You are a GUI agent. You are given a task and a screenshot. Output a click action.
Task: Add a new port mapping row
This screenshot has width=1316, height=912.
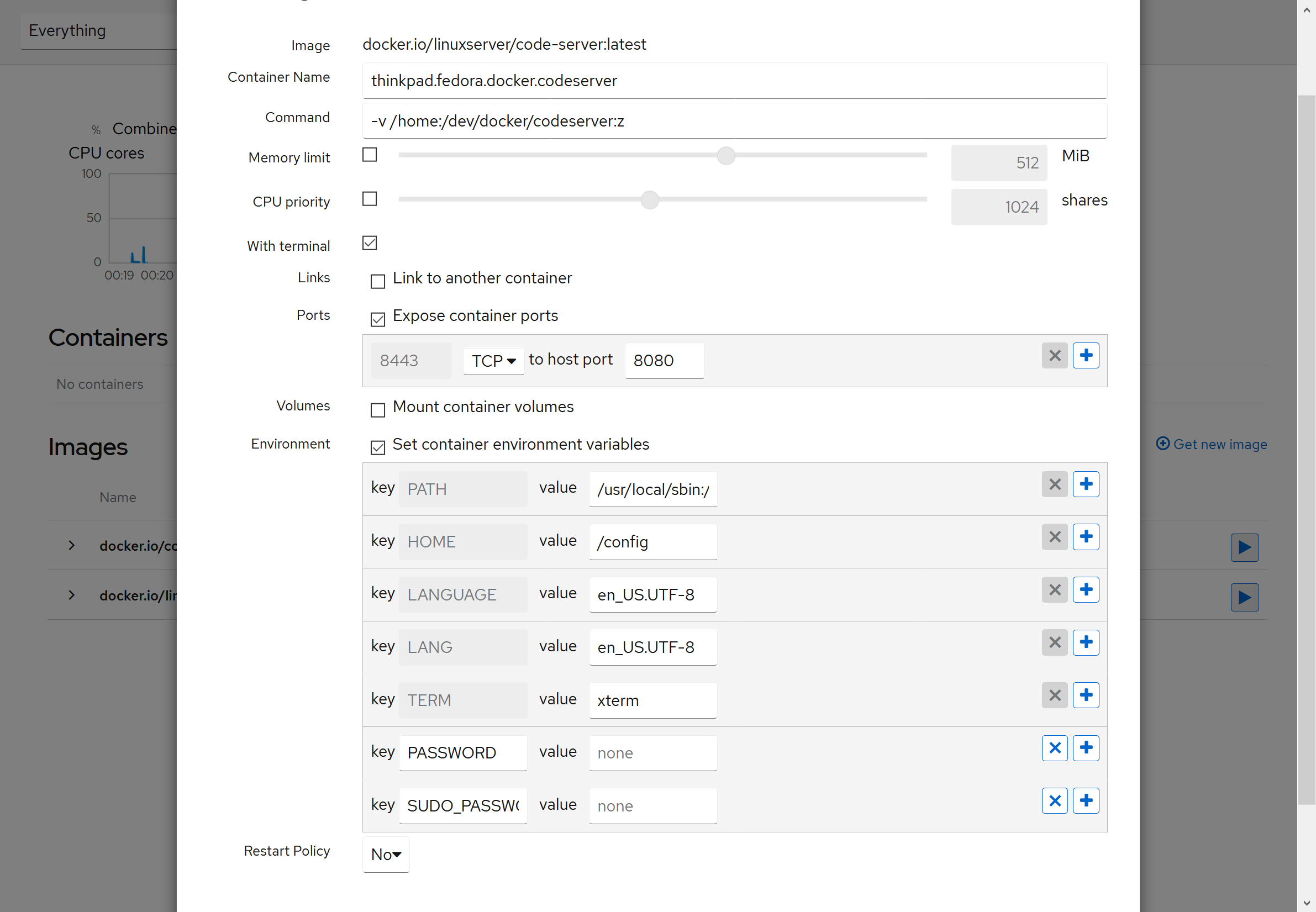coord(1086,355)
